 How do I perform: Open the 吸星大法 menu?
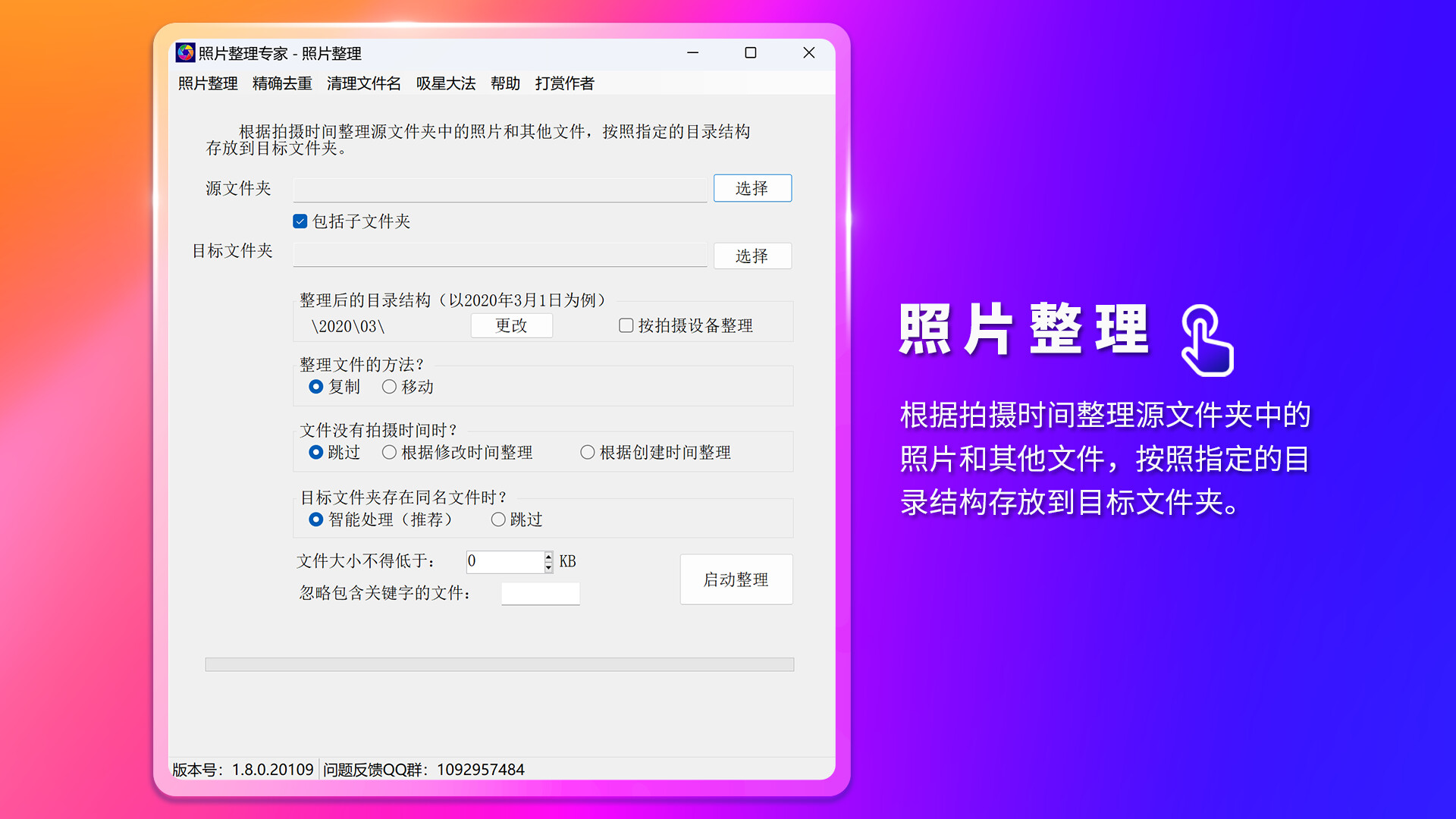[x=445, y=83]
